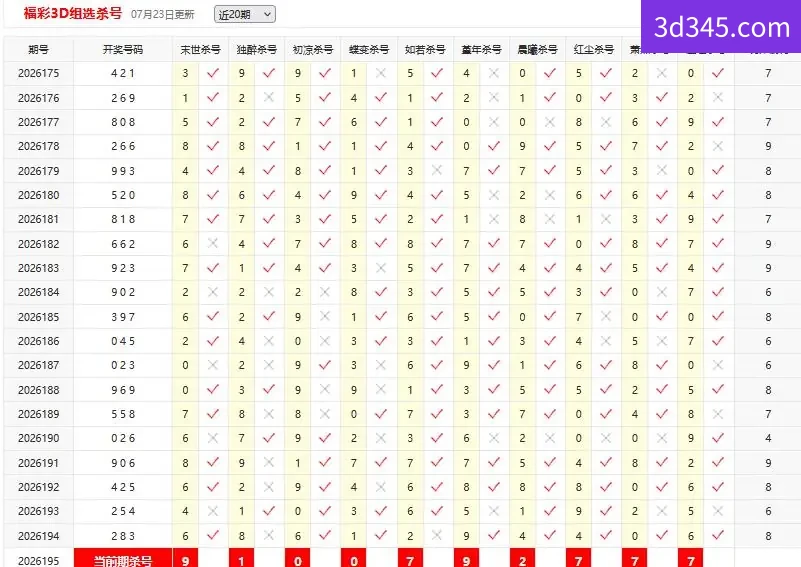
Task: Click the check mark for 独醉杀号 in row 2026175
Action: (x=269, y=73)
